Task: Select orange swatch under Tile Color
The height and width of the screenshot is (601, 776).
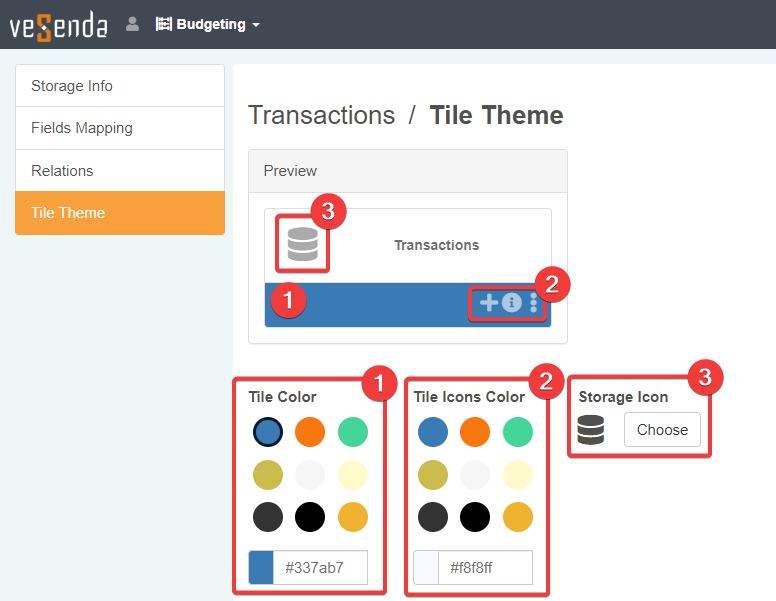Action: tap(310, 432)
